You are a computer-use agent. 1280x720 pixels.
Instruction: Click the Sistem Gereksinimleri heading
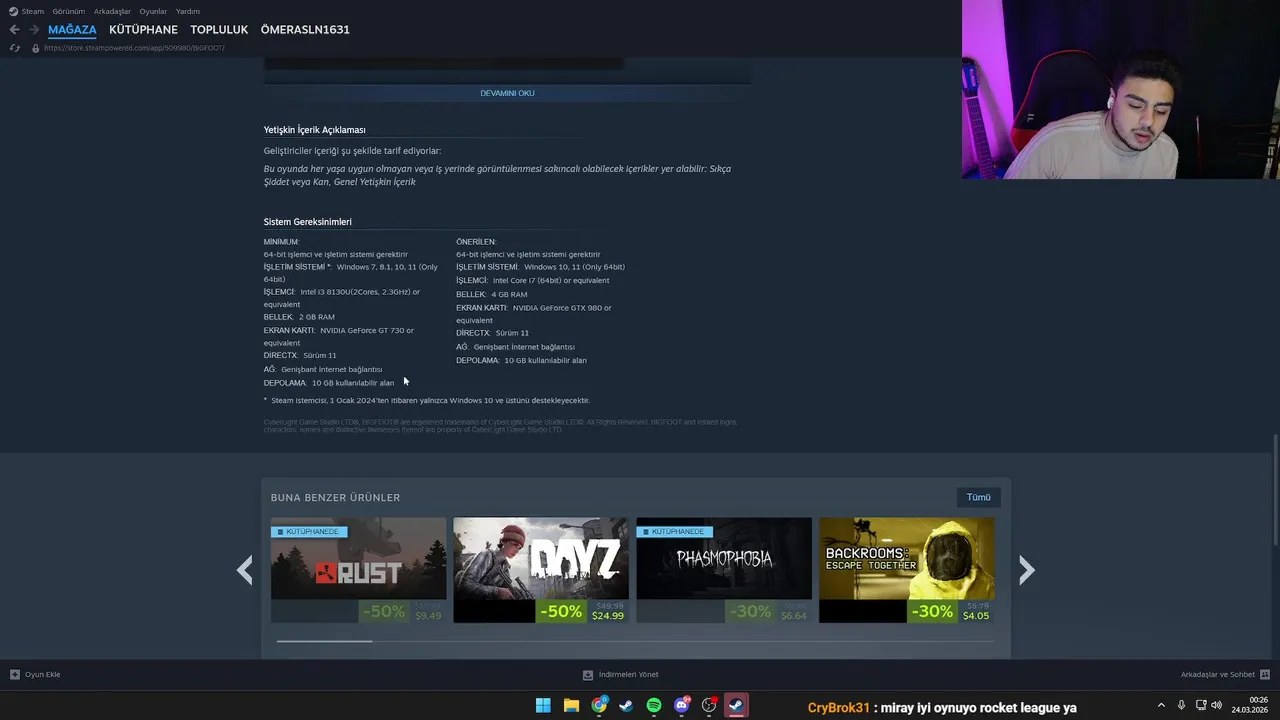pyautogui.click(x=308, y=222)
